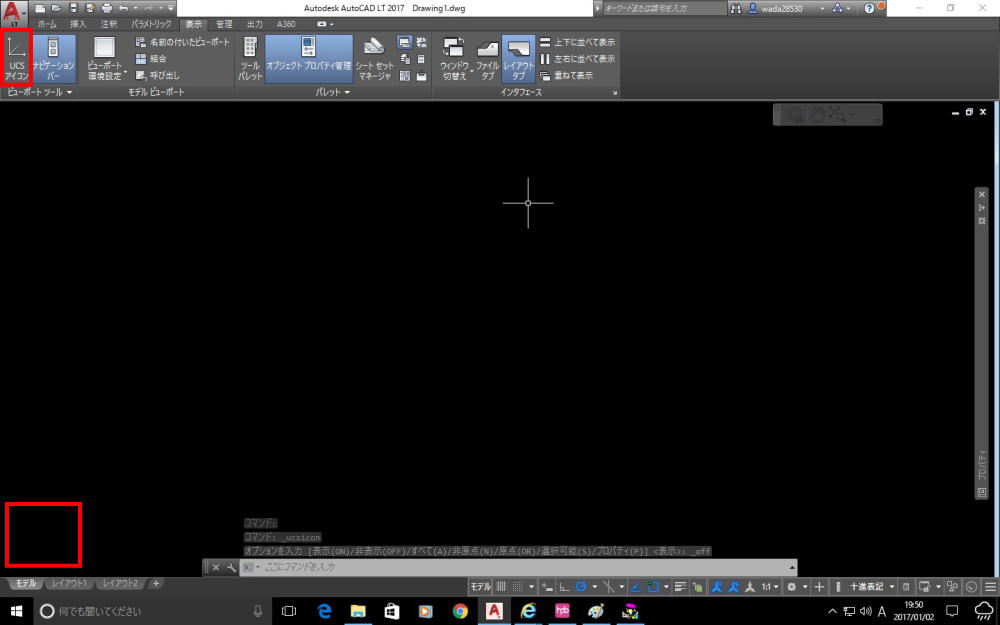This screenshot has height=625, width=1000.
Task: Switch to the レイアウト2 tab
Action: pyautogui.click(x=120, y=584)
